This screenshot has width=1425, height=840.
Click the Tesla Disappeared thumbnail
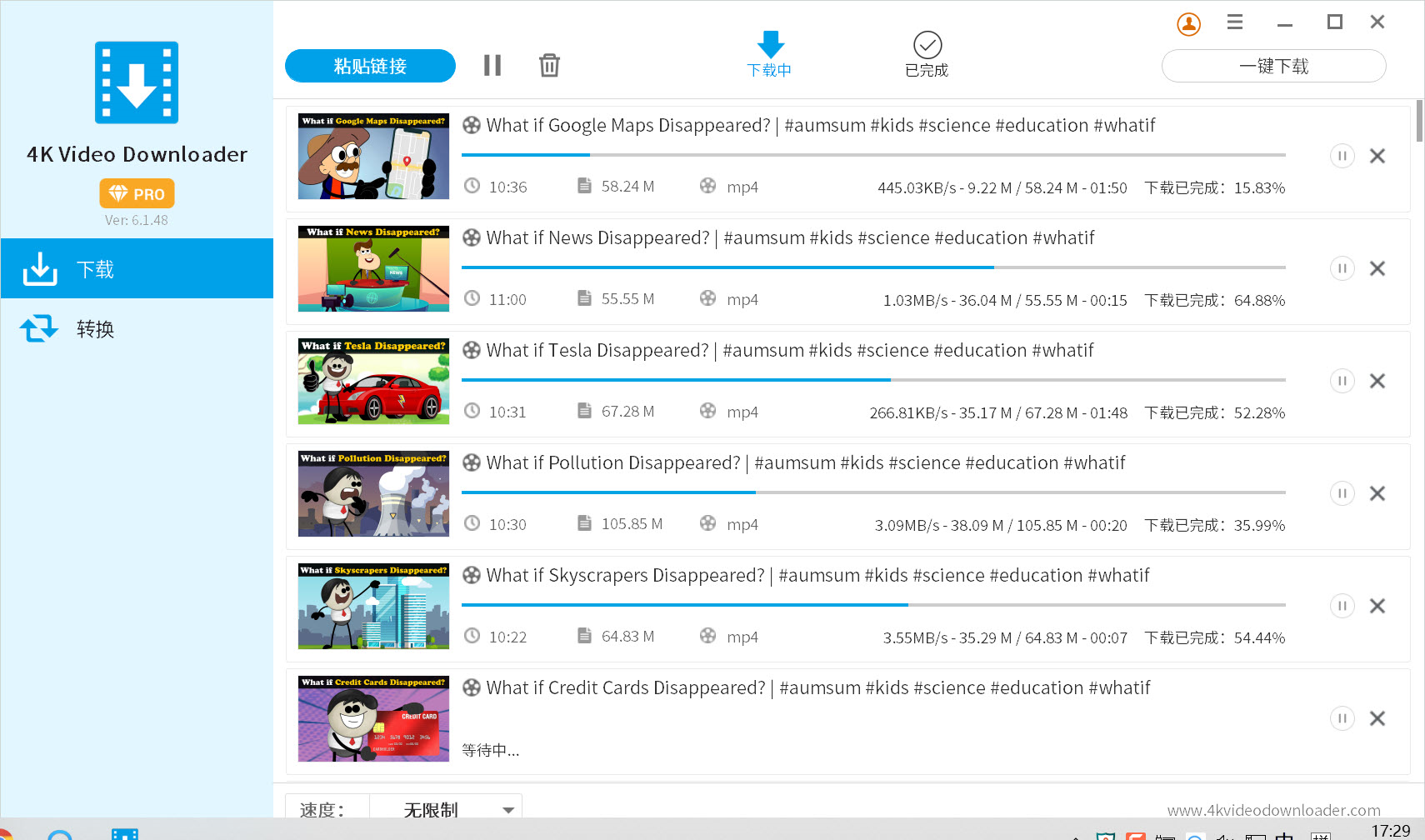pyautogui.click(x=373, y=381)
